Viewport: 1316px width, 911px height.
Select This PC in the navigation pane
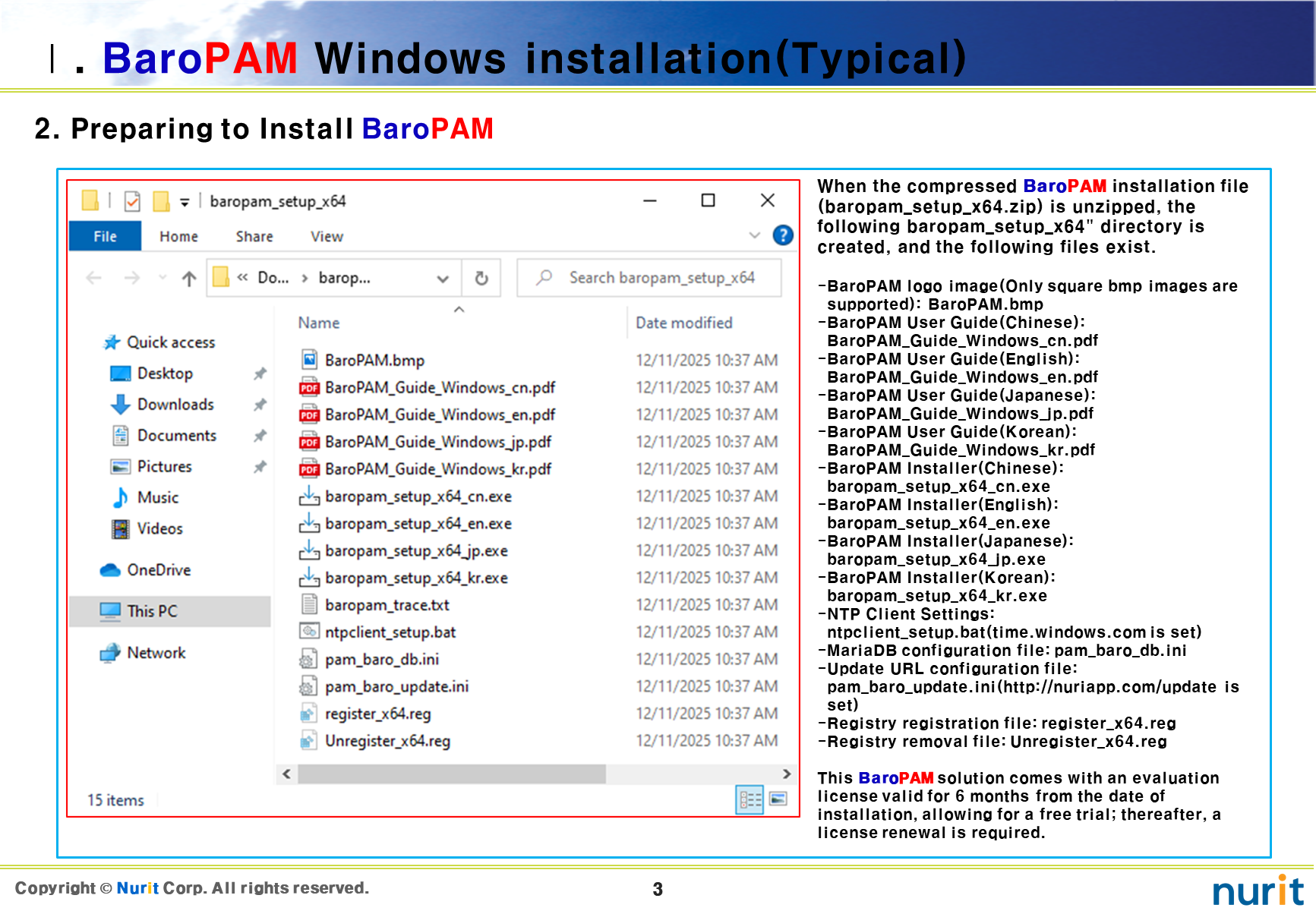(170, 611)
